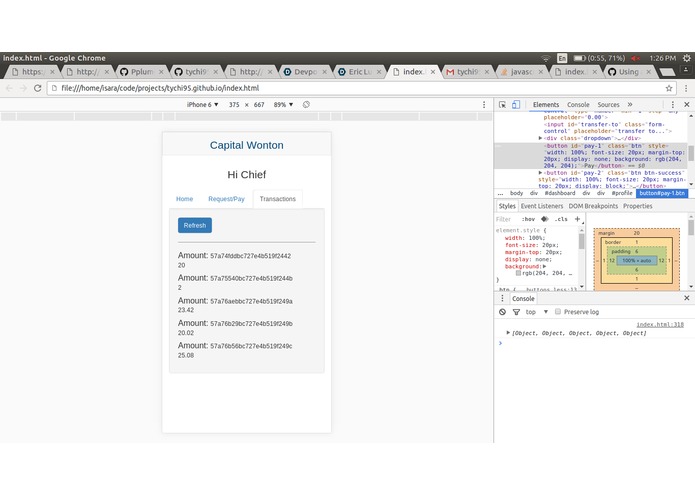Screen dimensions: 695x494
Task: Open the console top context dropdown
Action: pos(537,312)
